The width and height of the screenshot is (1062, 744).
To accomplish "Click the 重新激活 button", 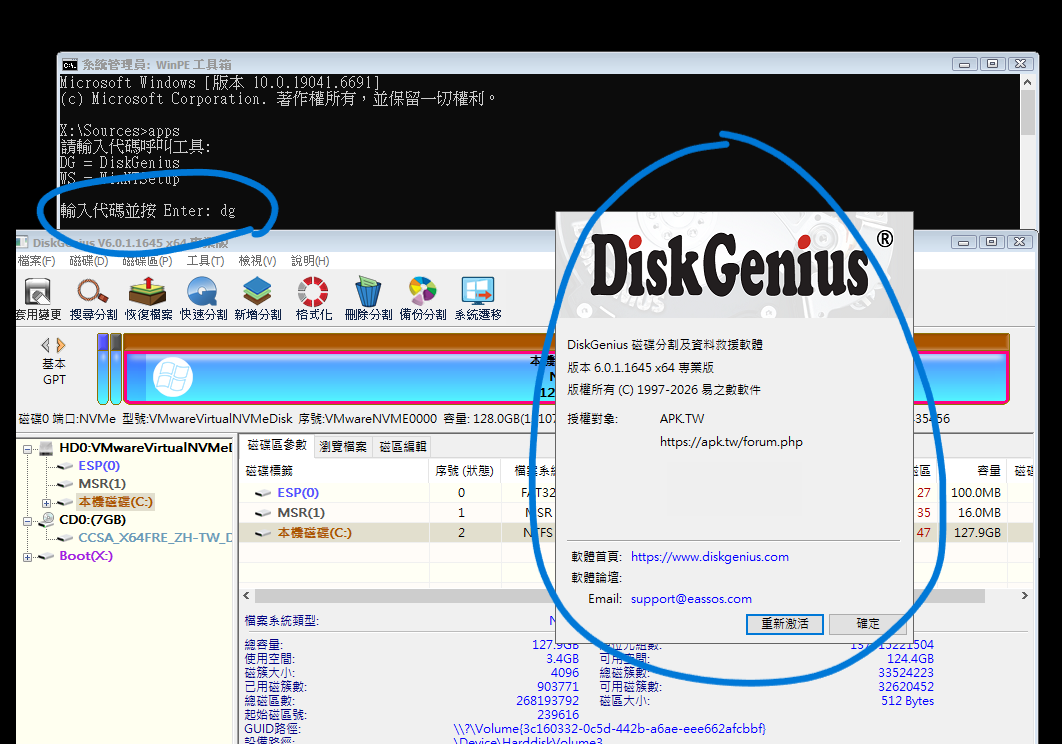I will (x=784, y=624).
